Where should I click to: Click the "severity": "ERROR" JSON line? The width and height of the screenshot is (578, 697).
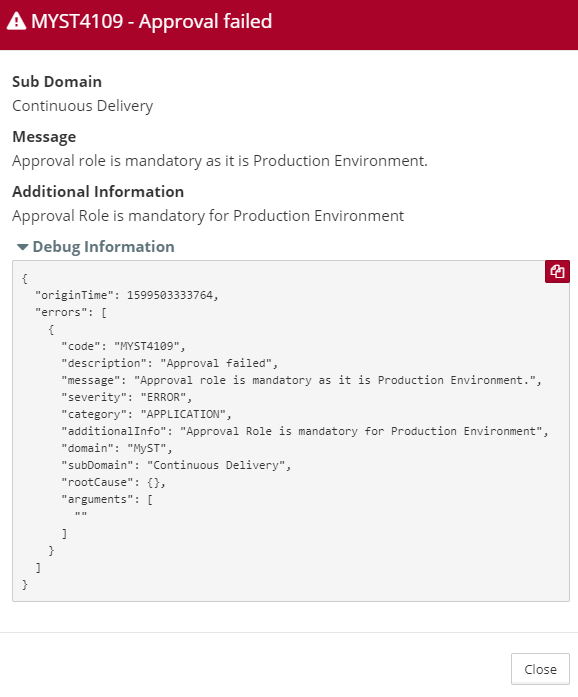click(x=127, y=397)
